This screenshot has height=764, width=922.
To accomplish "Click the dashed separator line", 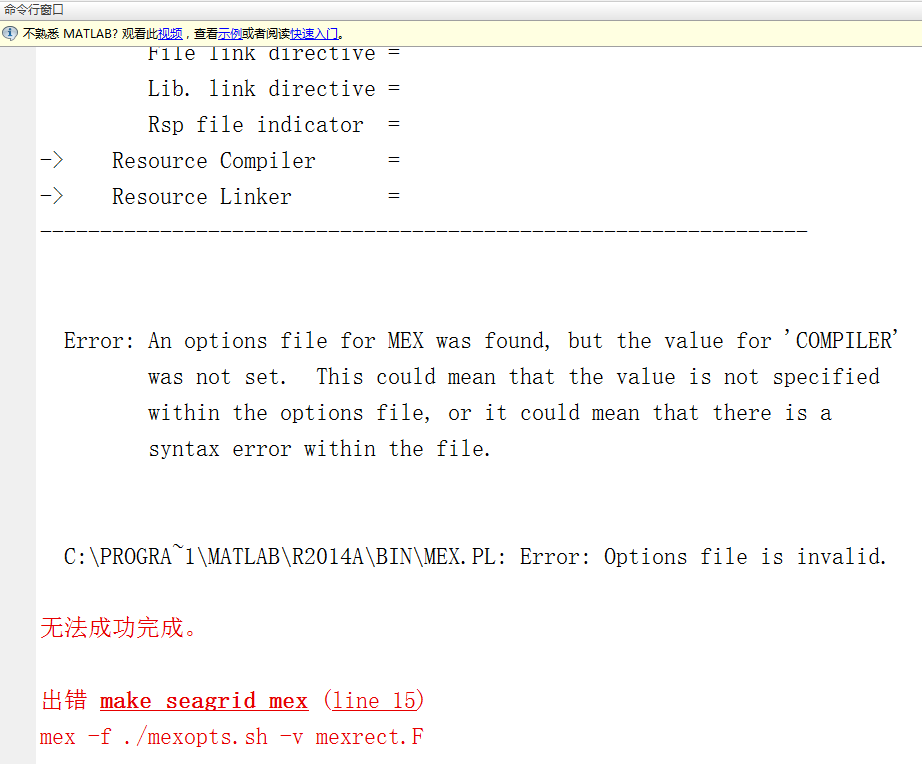I will (424, 231).
